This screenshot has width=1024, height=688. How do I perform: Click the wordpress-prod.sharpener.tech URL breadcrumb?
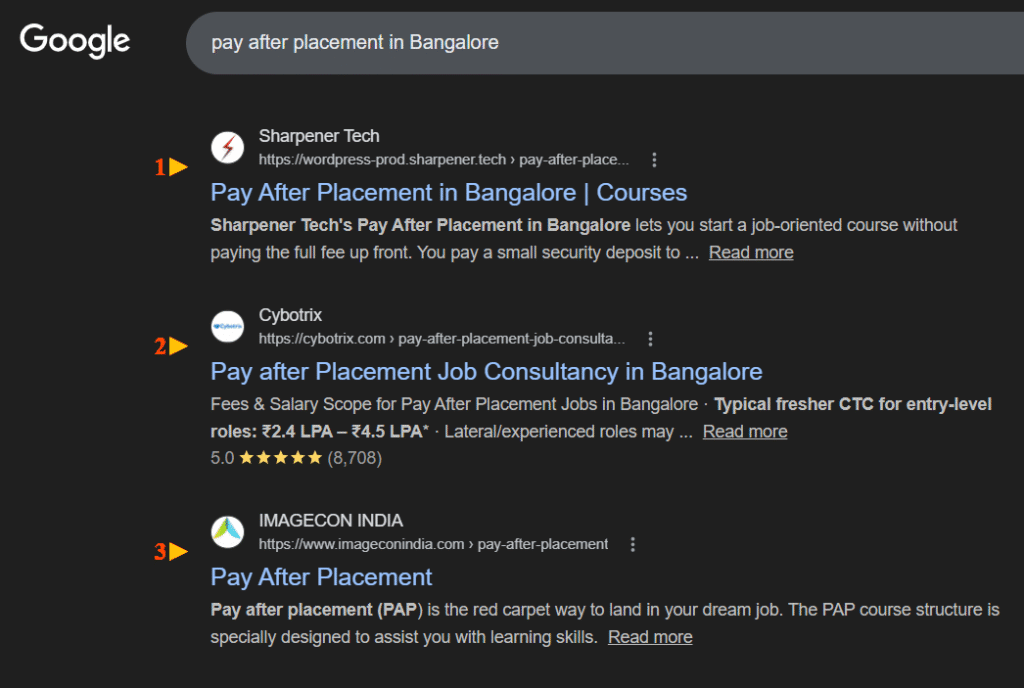(x=444, y=159)
